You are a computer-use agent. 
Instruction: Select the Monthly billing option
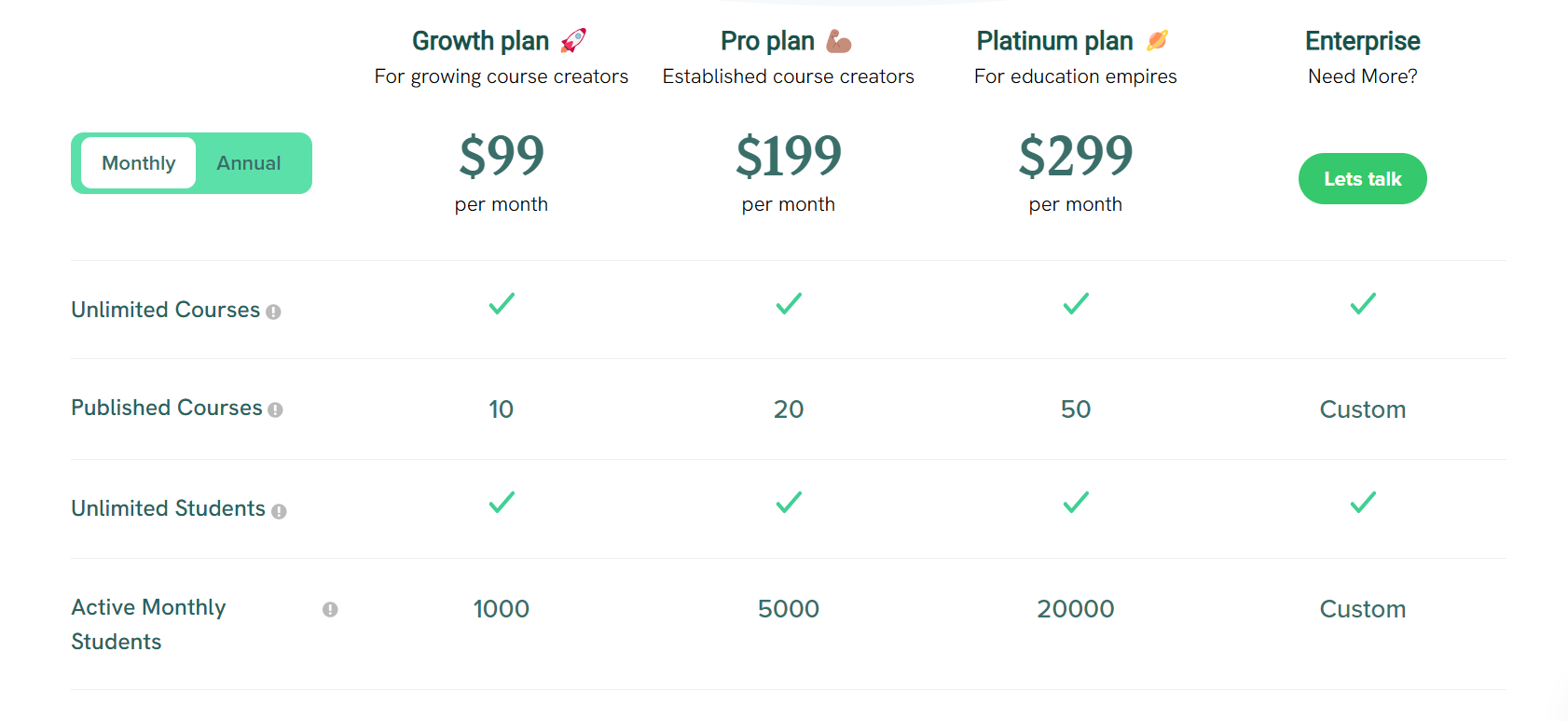pyautogui.click(x=138, y=162)
